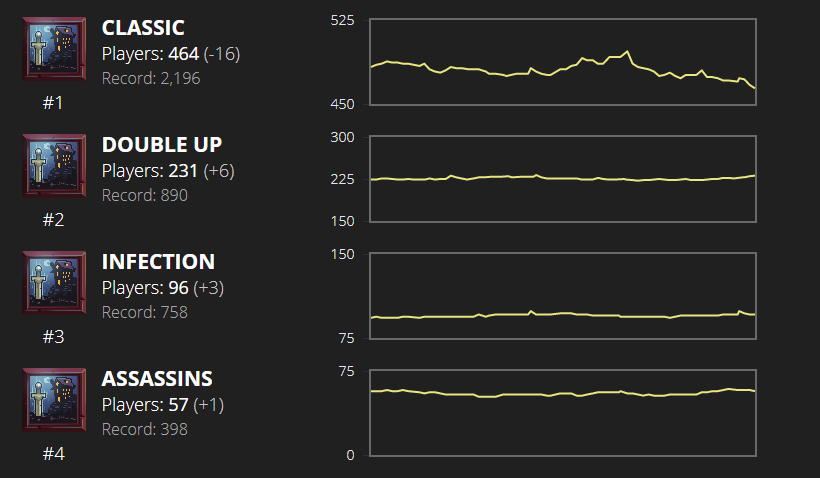820x478 pixels.
Task: Click the Double Up player count graph
Action: [x=563, y=178]
